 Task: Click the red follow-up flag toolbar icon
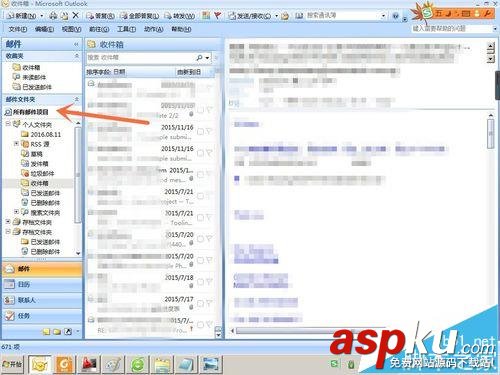(218, 15)
